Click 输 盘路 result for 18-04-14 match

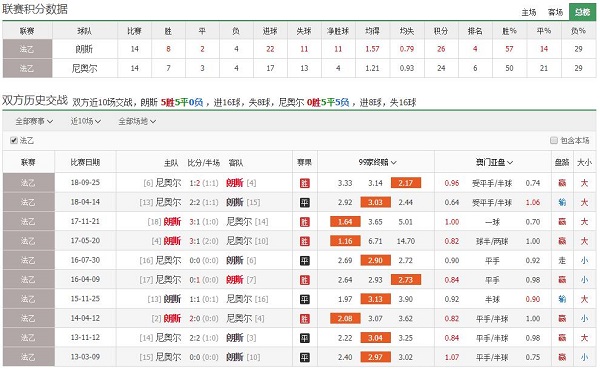pos(562,202)
